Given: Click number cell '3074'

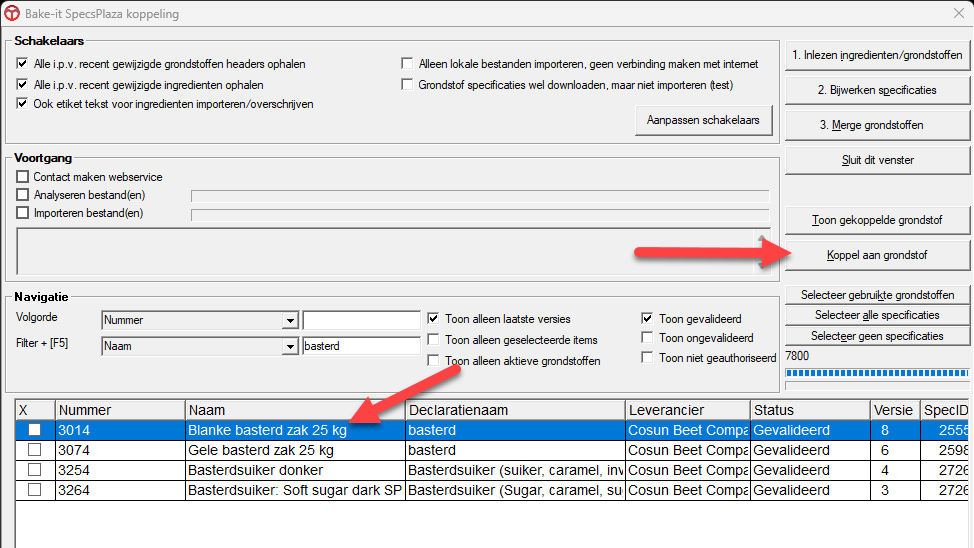Looking at the screenshot, I should point(121,450).
